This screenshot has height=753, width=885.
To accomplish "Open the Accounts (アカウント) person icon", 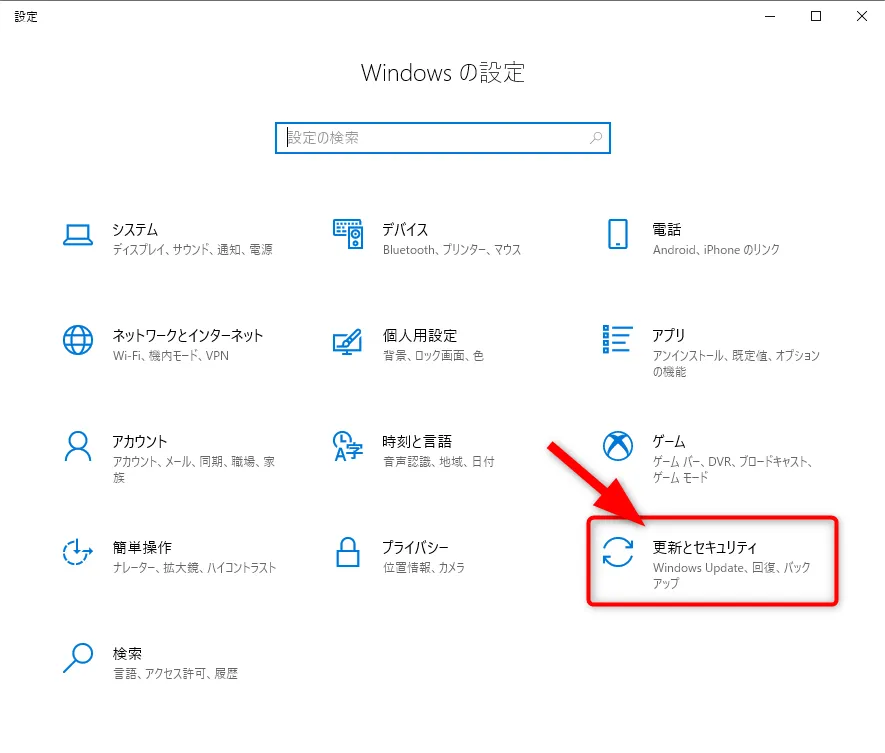I will point(78,446).
